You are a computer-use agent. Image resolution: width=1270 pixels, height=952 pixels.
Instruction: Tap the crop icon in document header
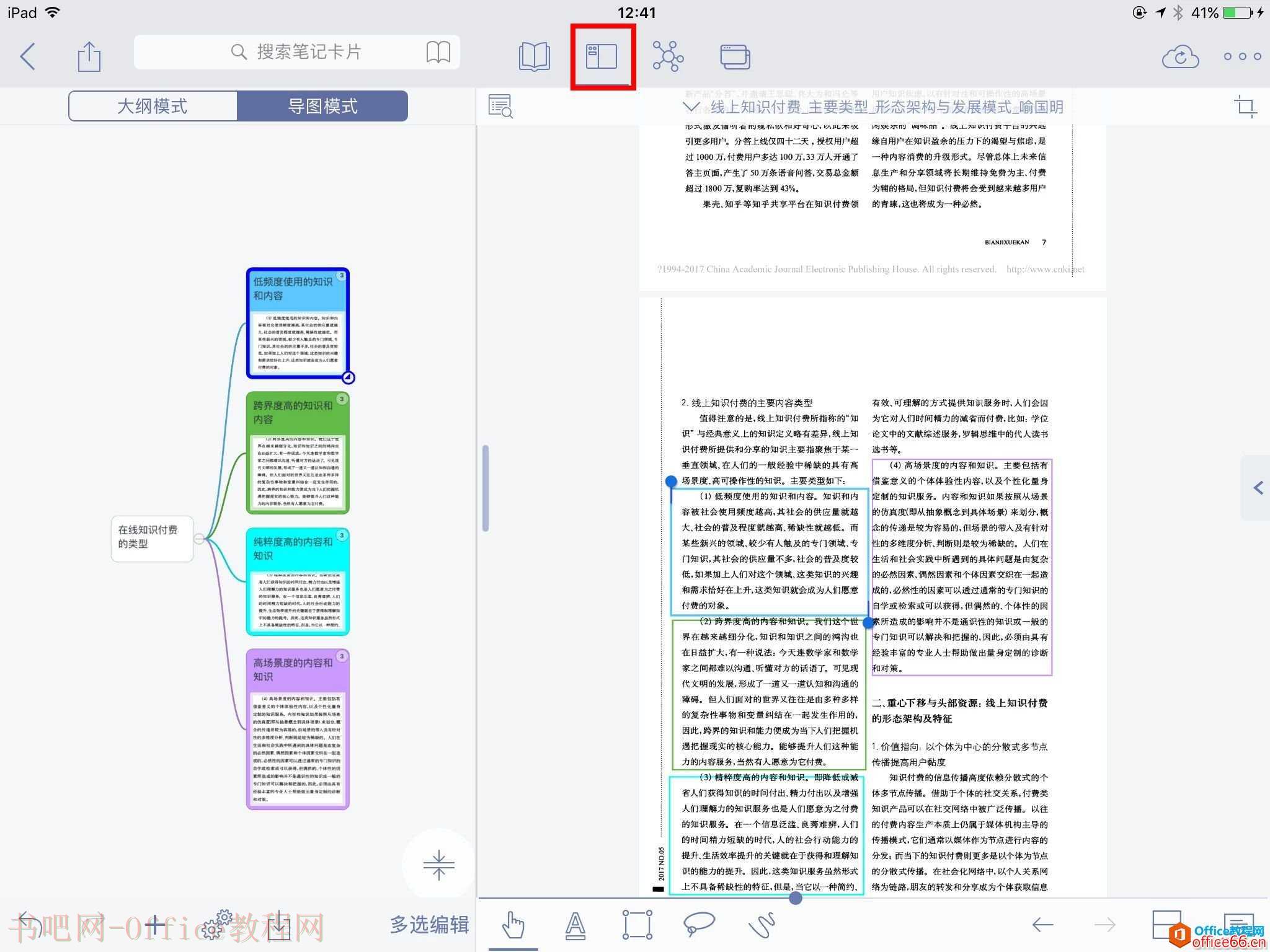(1245, 107)
